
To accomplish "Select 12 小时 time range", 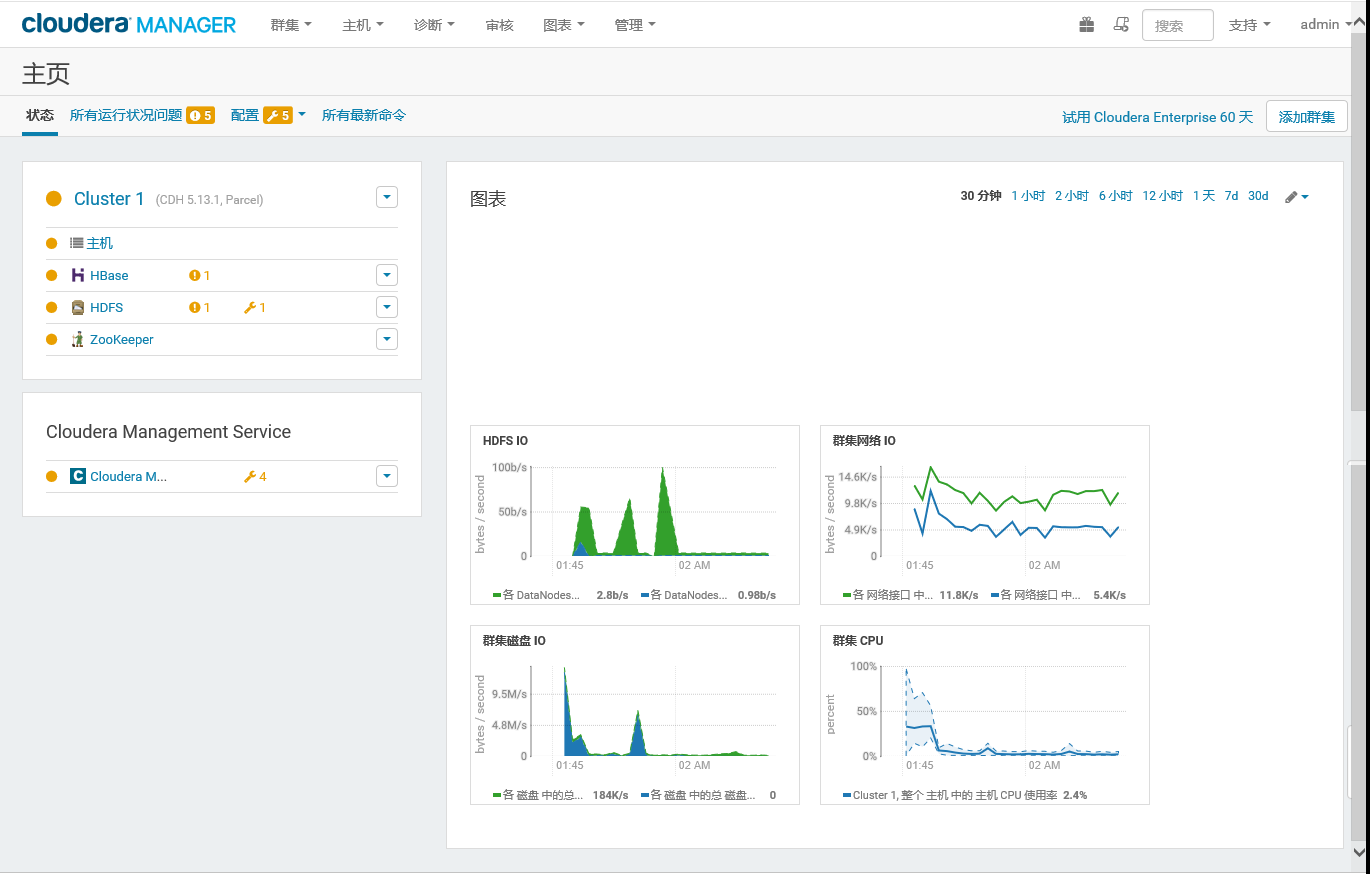I will [x=1163, y=196].
